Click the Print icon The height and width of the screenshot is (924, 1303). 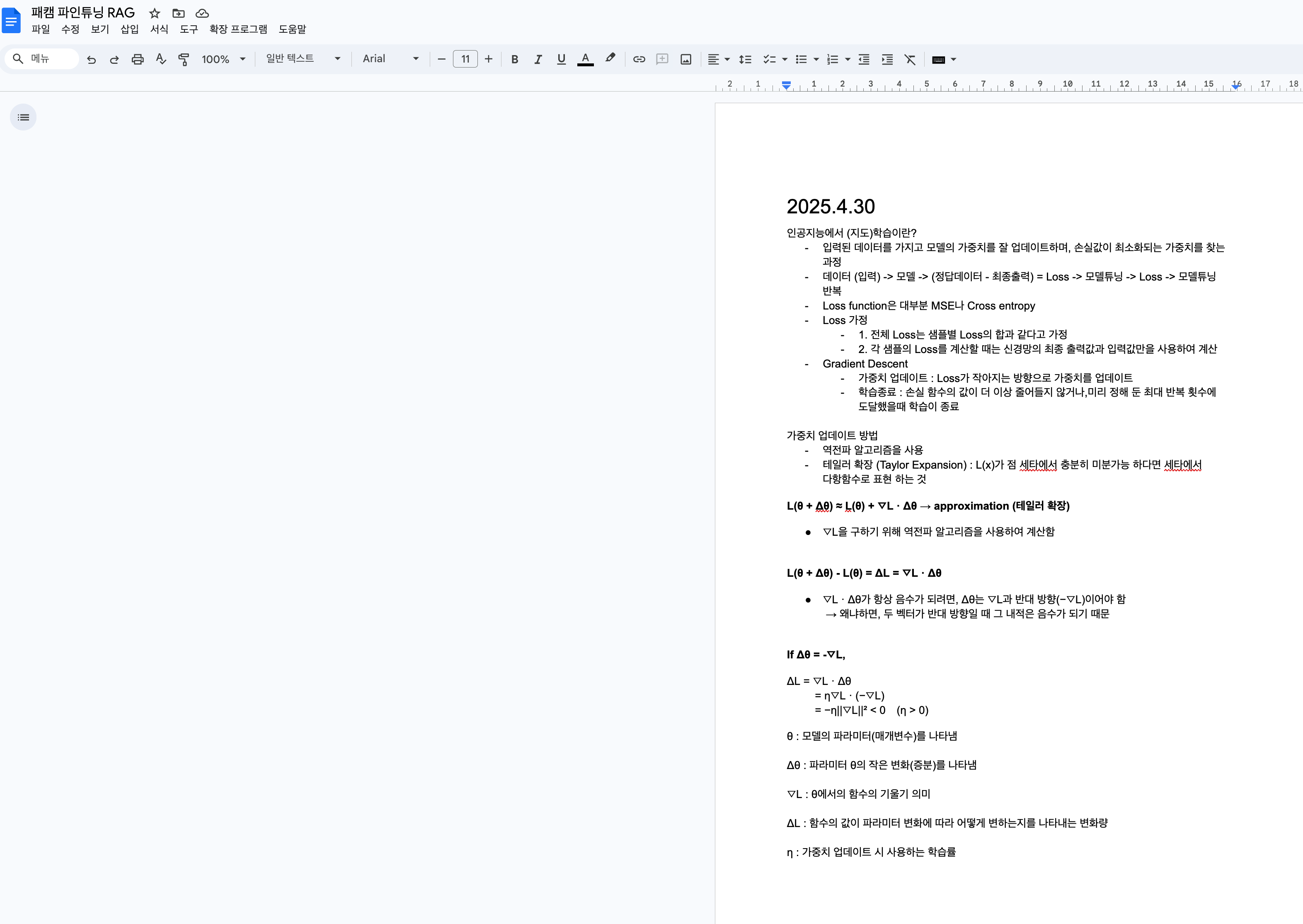coord(137,59)
